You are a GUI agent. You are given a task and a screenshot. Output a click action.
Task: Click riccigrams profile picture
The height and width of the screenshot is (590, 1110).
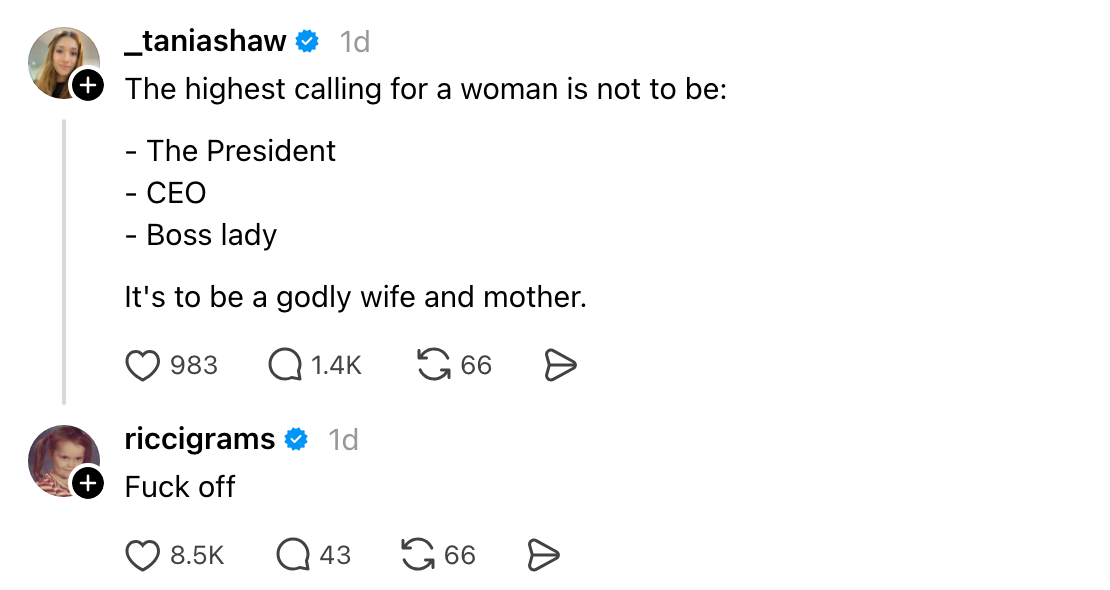(x=62, y=458)
